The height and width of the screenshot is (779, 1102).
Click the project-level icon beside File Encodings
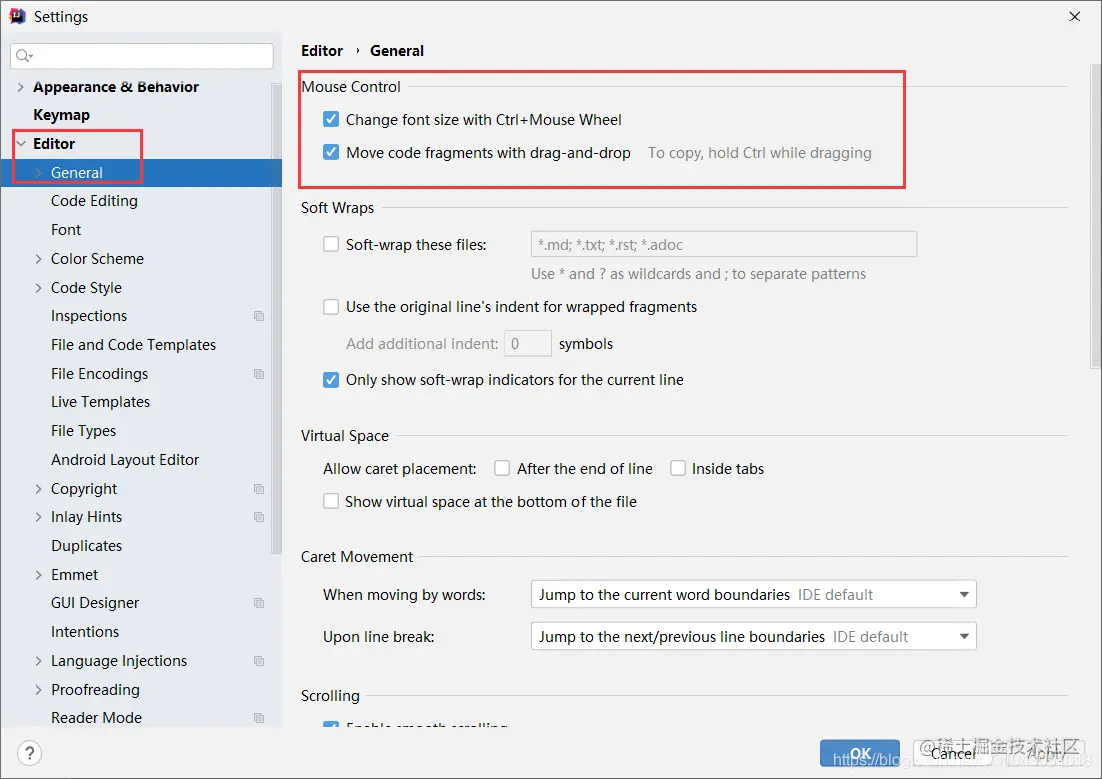pyautogui.click(x=259, y=374)
